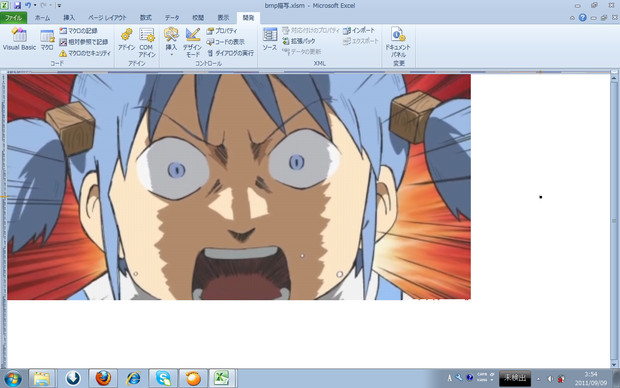
Task: Open the undo history dropdown arrow
Action: coord(35,6)
